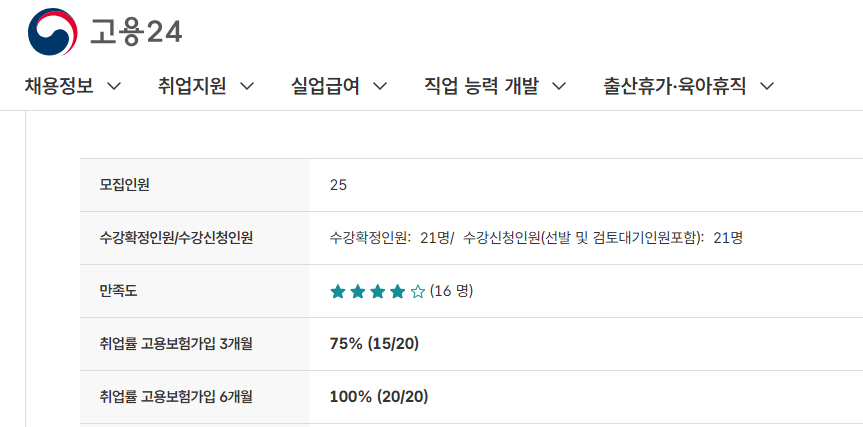Image resolution: width=863 pixels, height=427 pixels.
Task: Expand the chevron next to 취업지원
Action: coord(247,86)
